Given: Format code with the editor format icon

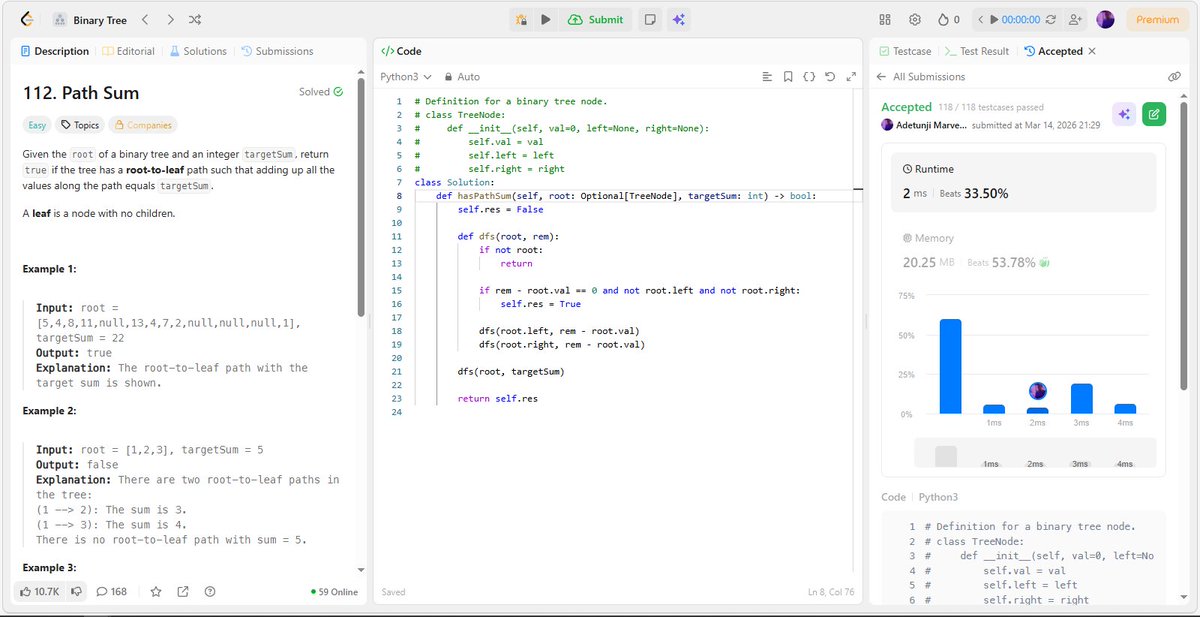Looking at the screenshot, I should click(x=767, y=76).
